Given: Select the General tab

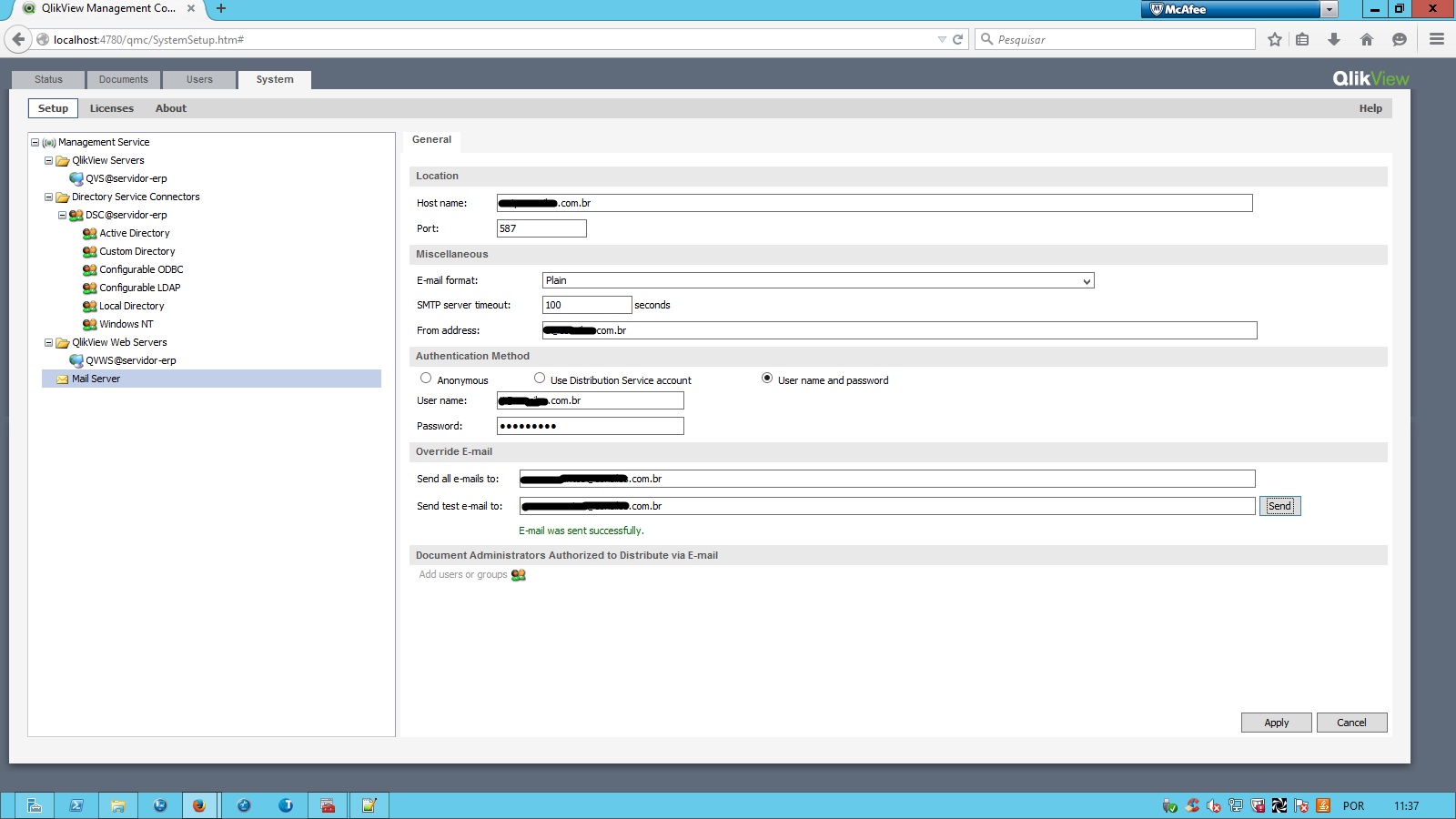Looking at the screenshot, I should click(431, 139).
